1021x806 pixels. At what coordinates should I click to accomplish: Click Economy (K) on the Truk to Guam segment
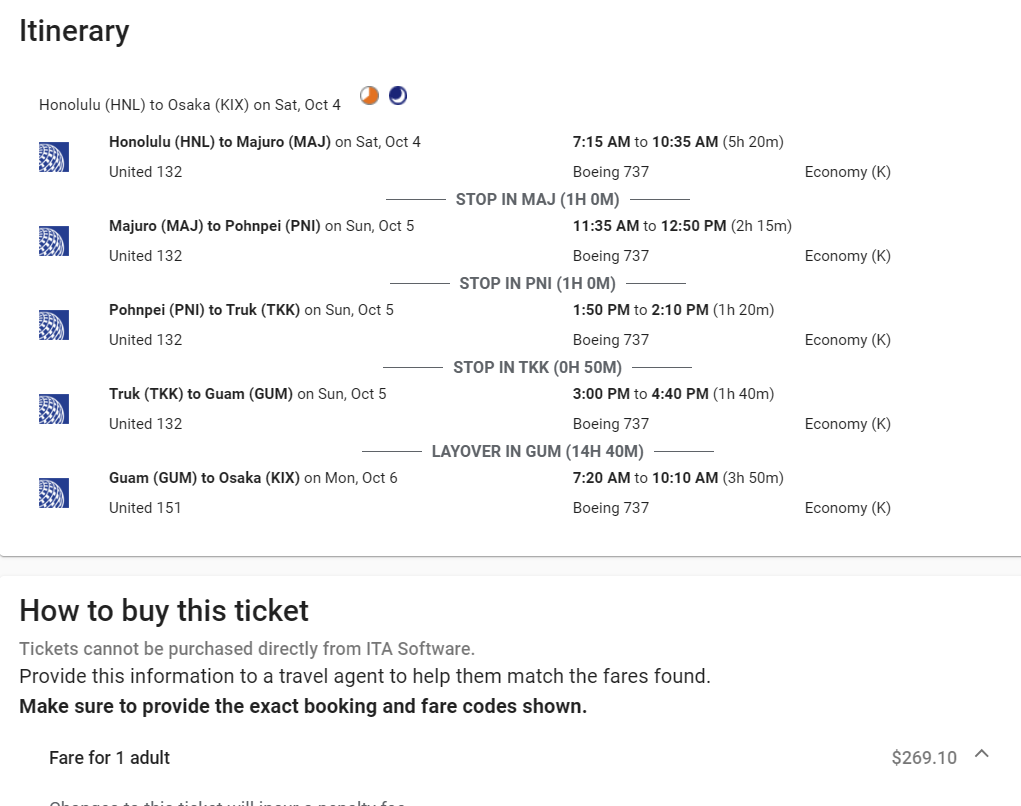847,424
